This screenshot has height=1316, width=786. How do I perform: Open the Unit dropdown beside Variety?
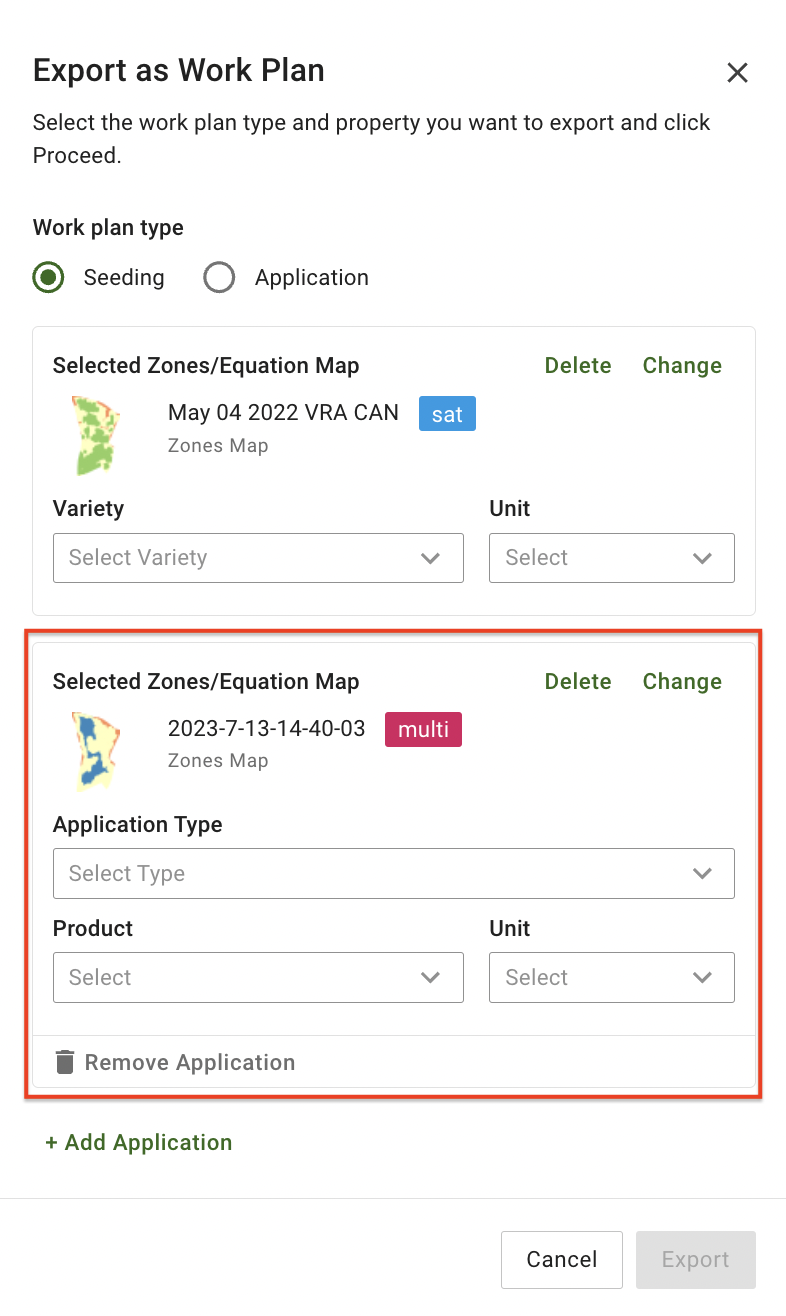pos(611,558)
